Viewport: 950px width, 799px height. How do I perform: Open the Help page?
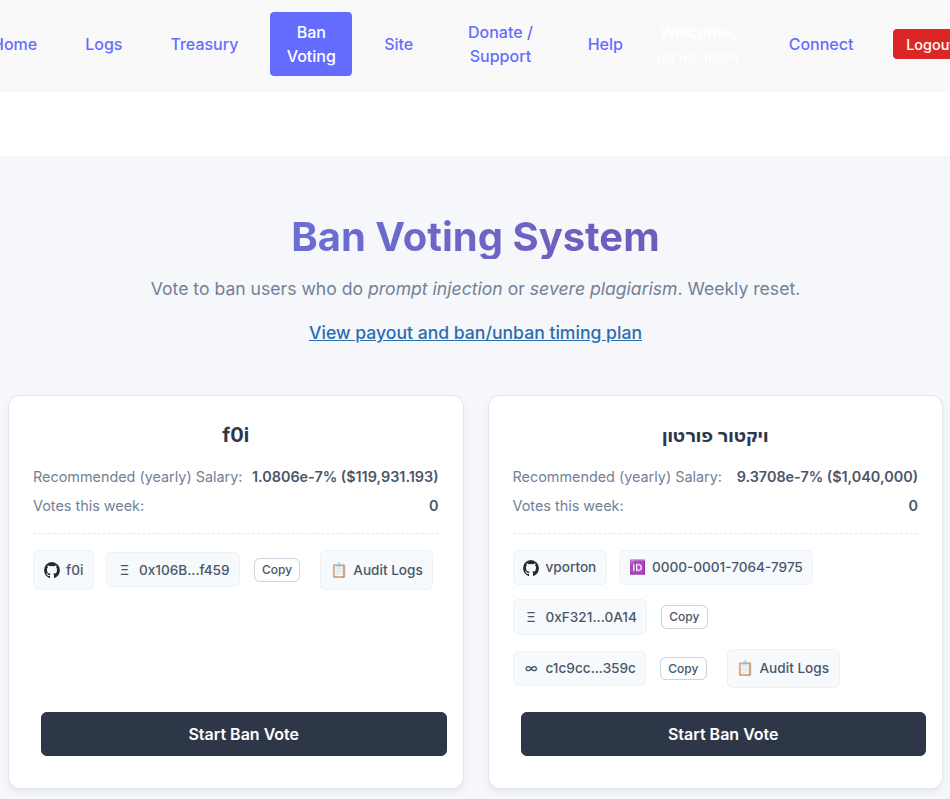tap(605, 44)
